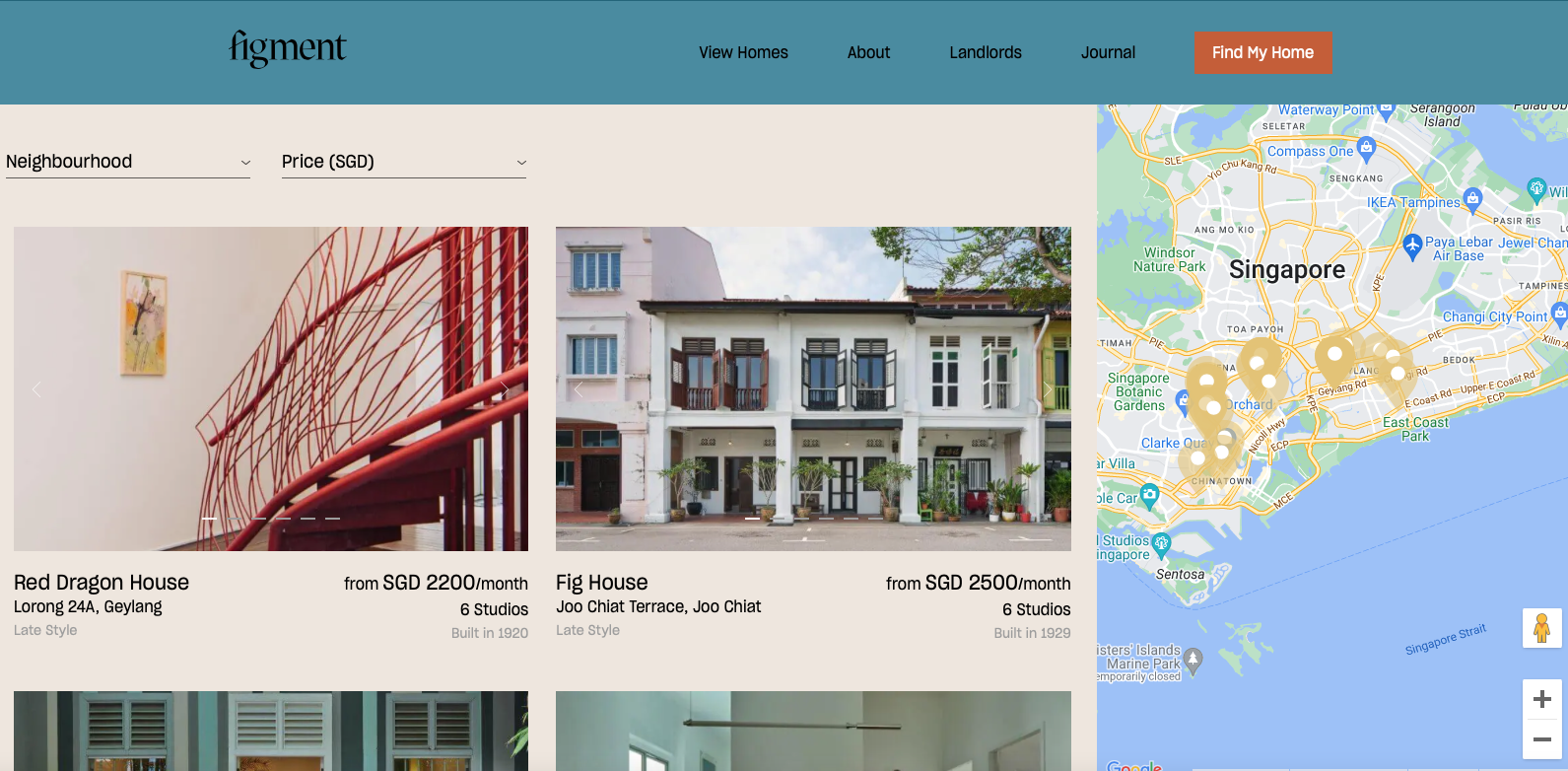1568x771 pixels.
Task: Open the Fig House listing title
Action: tap(602, 583)
